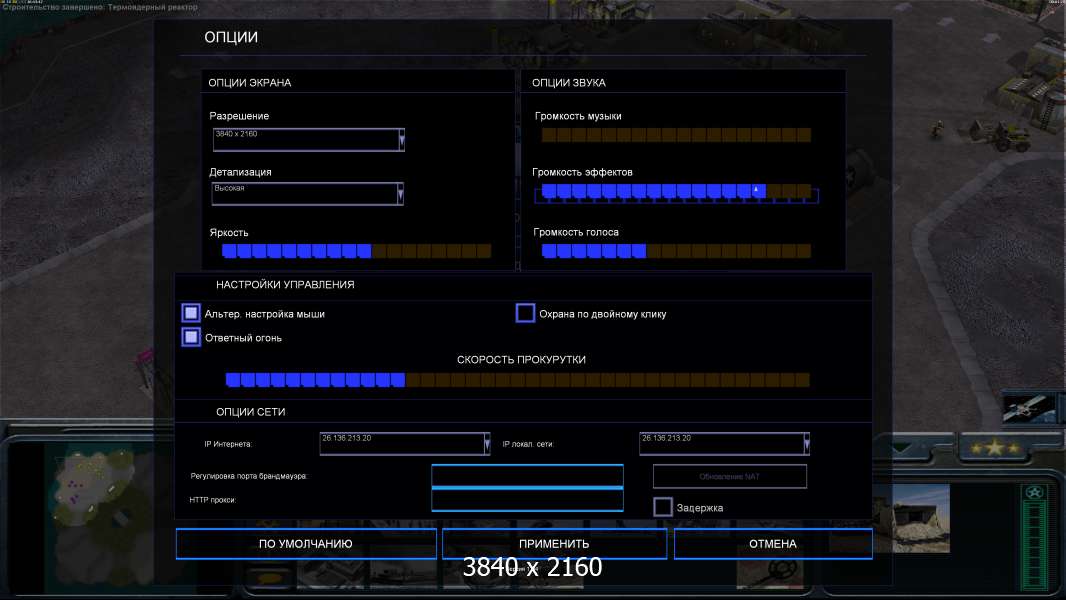Change the СКОРОСТЬ ПРОКРУТКИ slider
Viewport: 1066px width, 600px height.
click(x=517, y=380)
